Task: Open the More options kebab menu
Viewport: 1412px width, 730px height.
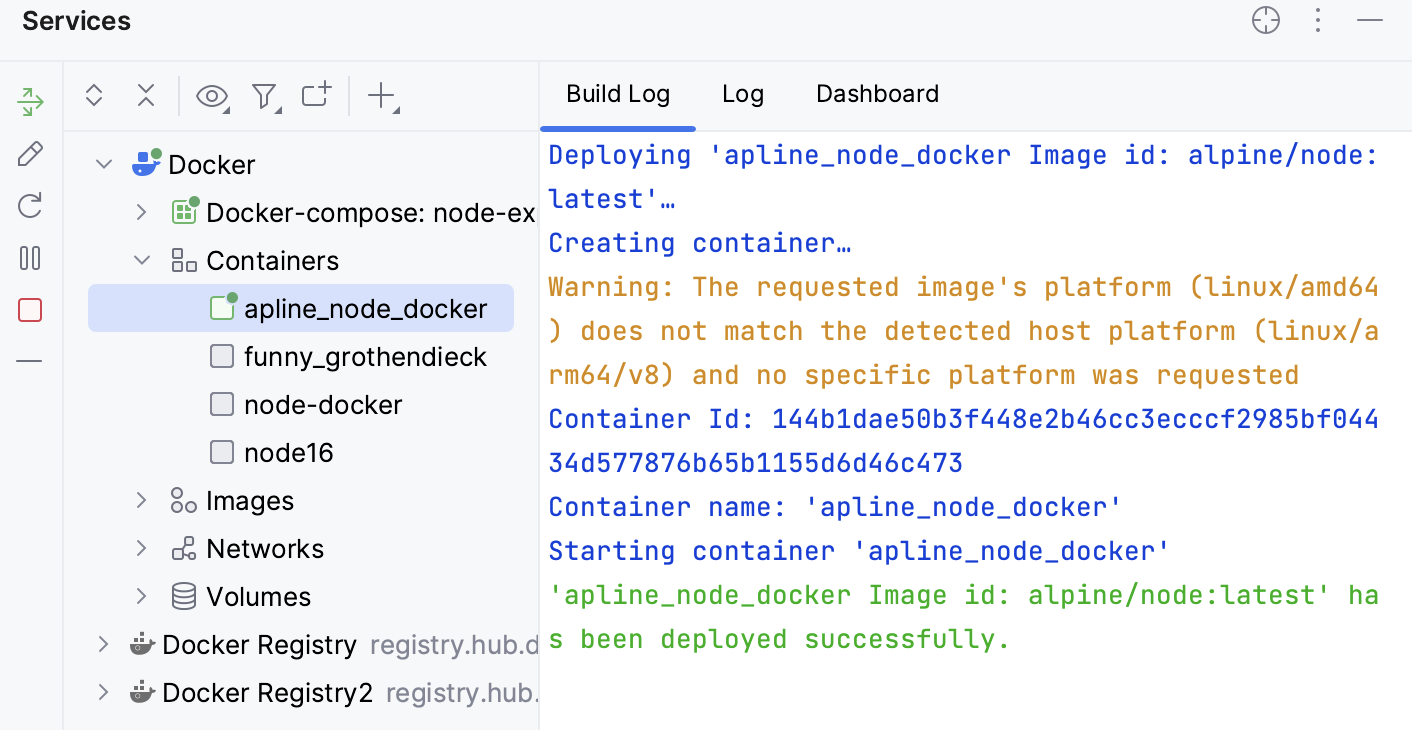Action: (x=1318, y=20)
